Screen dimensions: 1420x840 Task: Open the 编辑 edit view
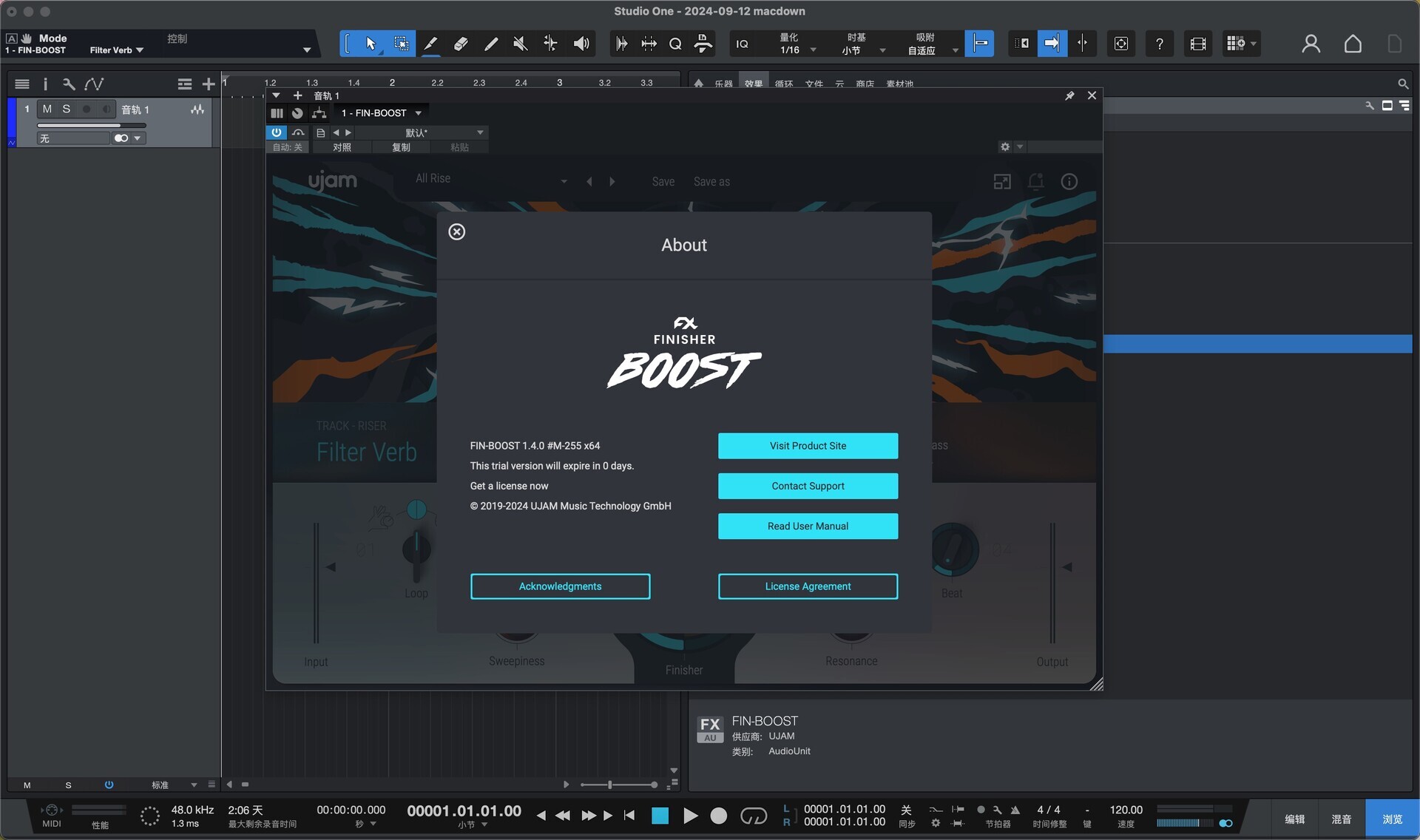pyautogui.click(x=1294, y=819)
